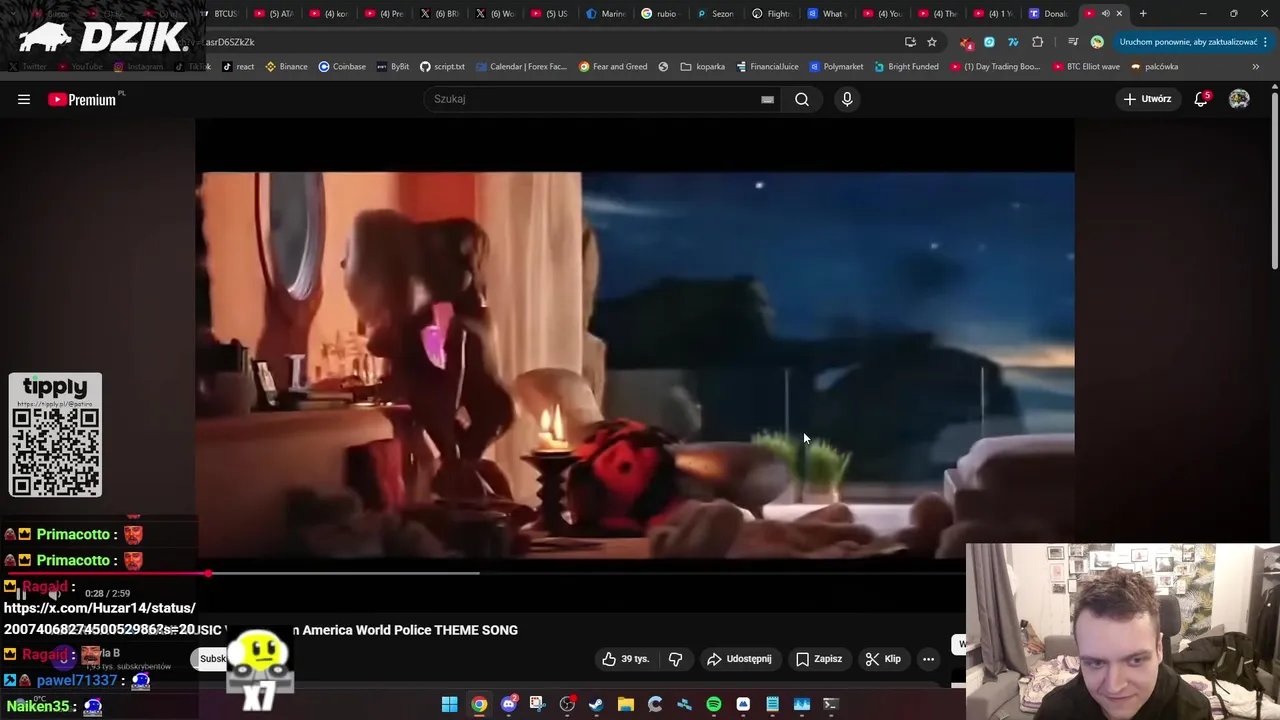Start voice search with the microphone icon
The height and width of the screenshot is (720, 1280).
(847, 99)
